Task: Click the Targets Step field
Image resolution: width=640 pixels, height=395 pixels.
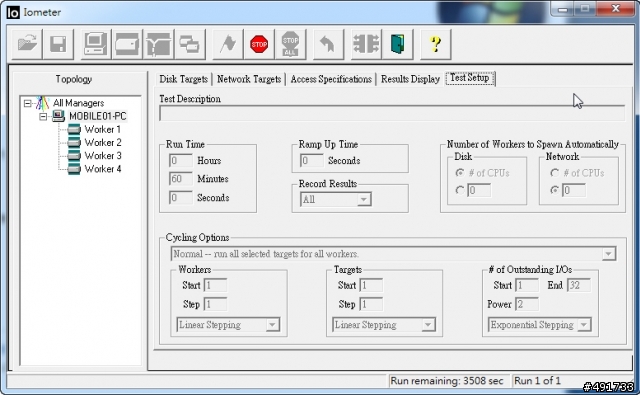Action: (x=371, y=304)
